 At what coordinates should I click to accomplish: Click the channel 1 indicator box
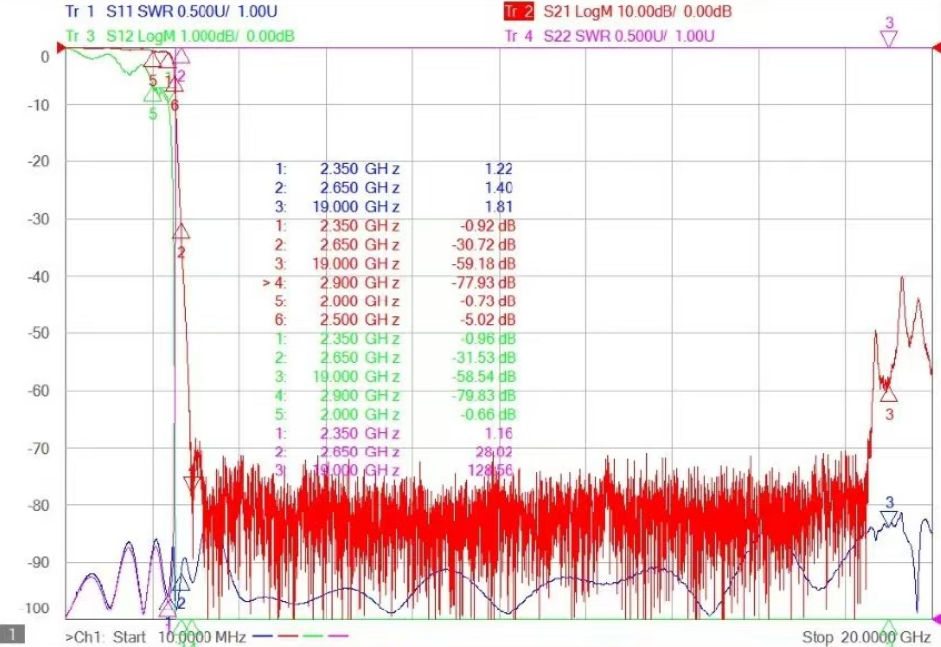[12, 634]
